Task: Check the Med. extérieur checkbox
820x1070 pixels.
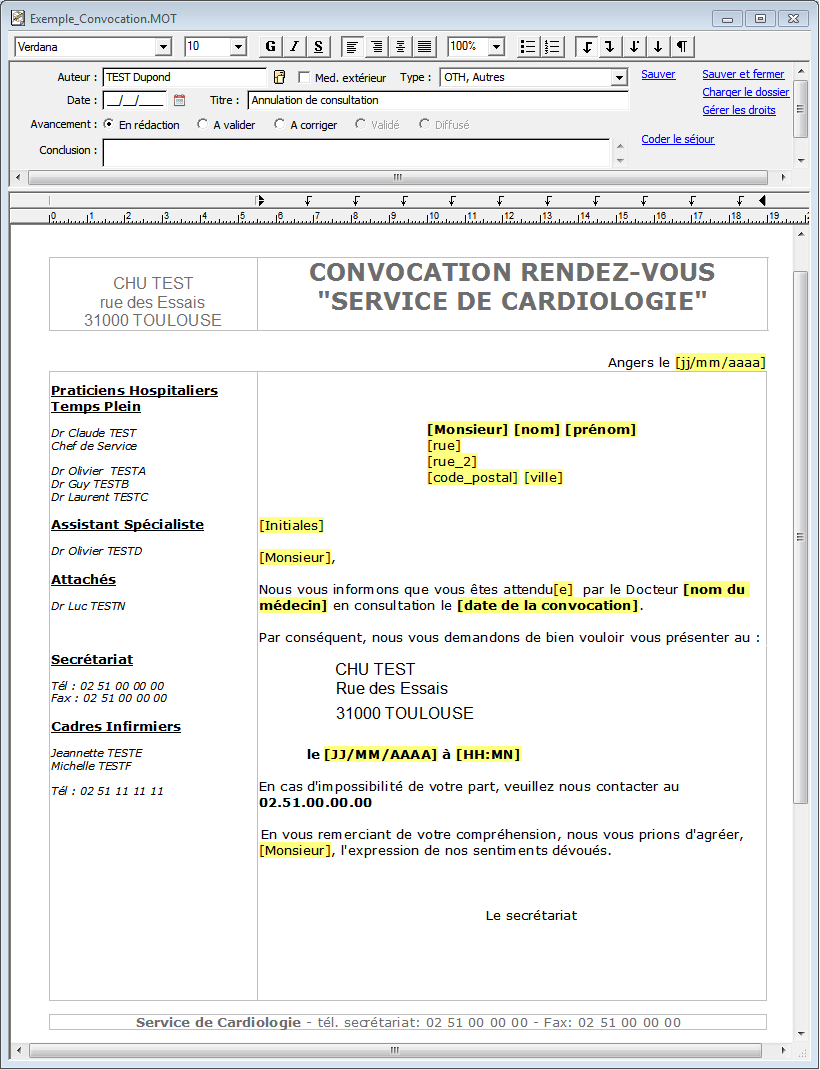Action: coord(304,78)
